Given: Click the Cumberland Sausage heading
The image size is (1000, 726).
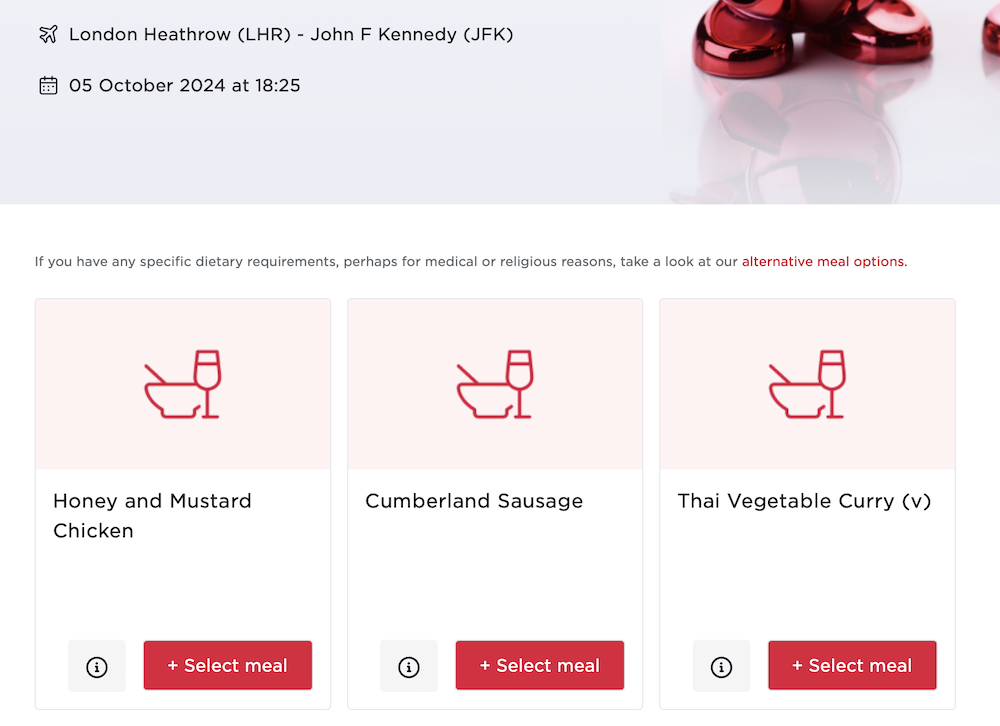Looking at the screenshot, I should [474, 501].
